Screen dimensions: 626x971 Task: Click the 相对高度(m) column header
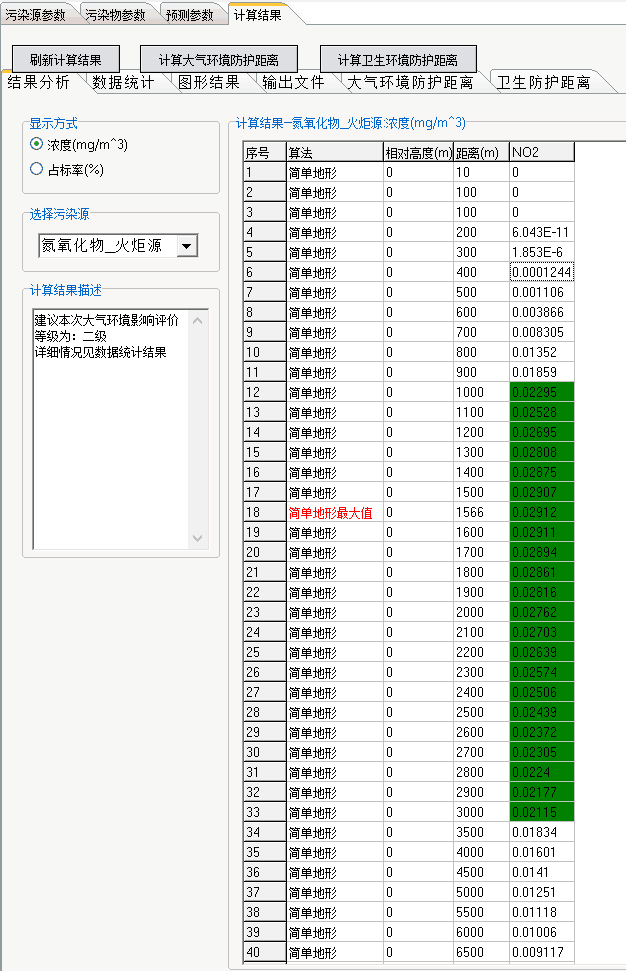point(419,152)
